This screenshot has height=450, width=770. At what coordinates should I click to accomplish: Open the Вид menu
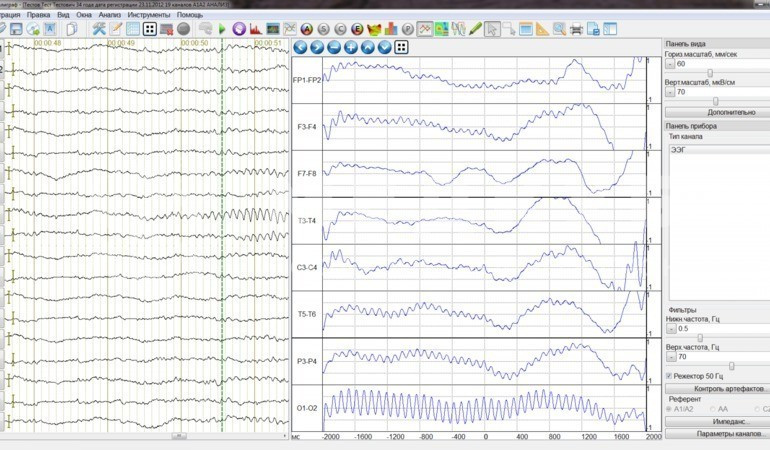63,15
